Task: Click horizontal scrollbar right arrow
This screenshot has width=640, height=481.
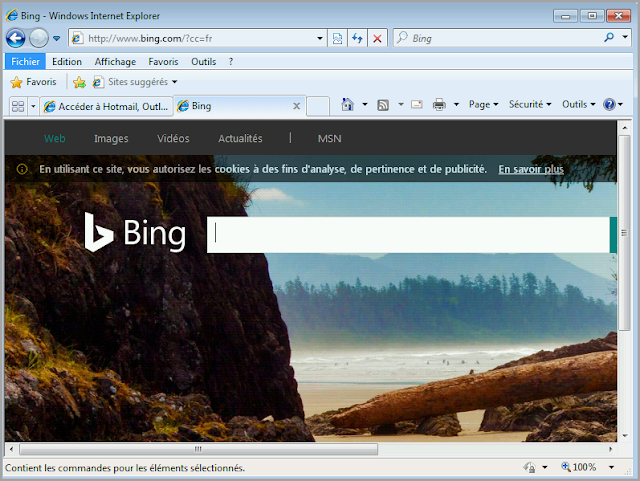Action: coord(611,449)
